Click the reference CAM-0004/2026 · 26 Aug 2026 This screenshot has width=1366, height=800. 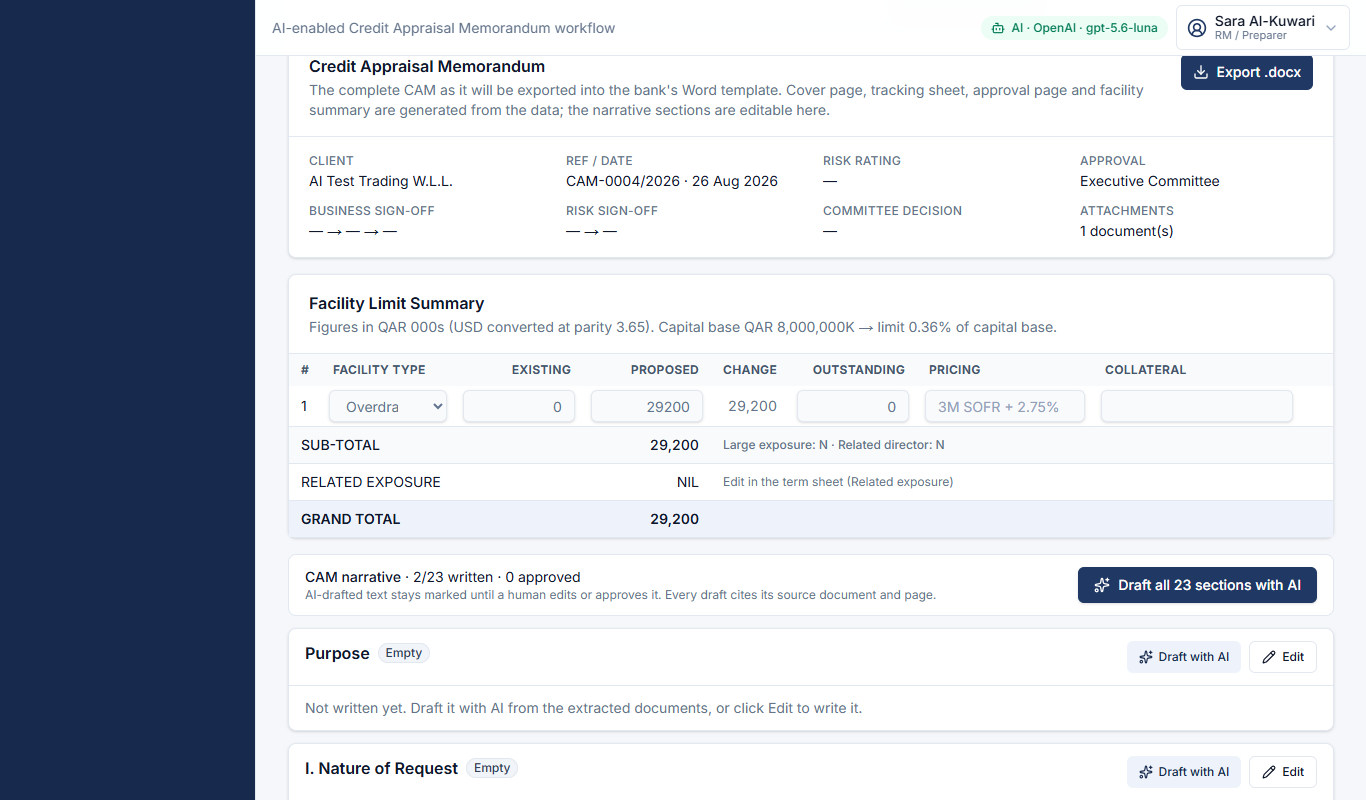(x=672, y=181)
